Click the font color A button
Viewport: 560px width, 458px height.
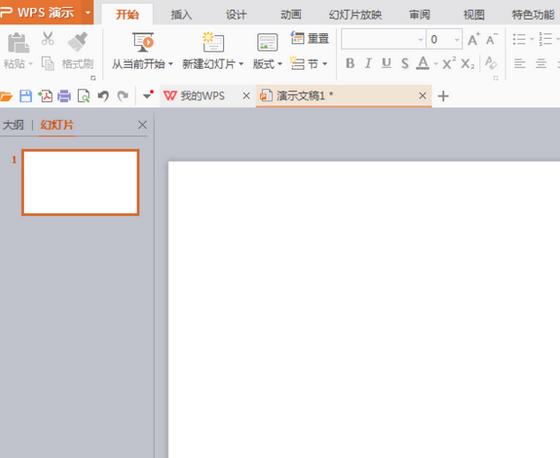(423, 64)
